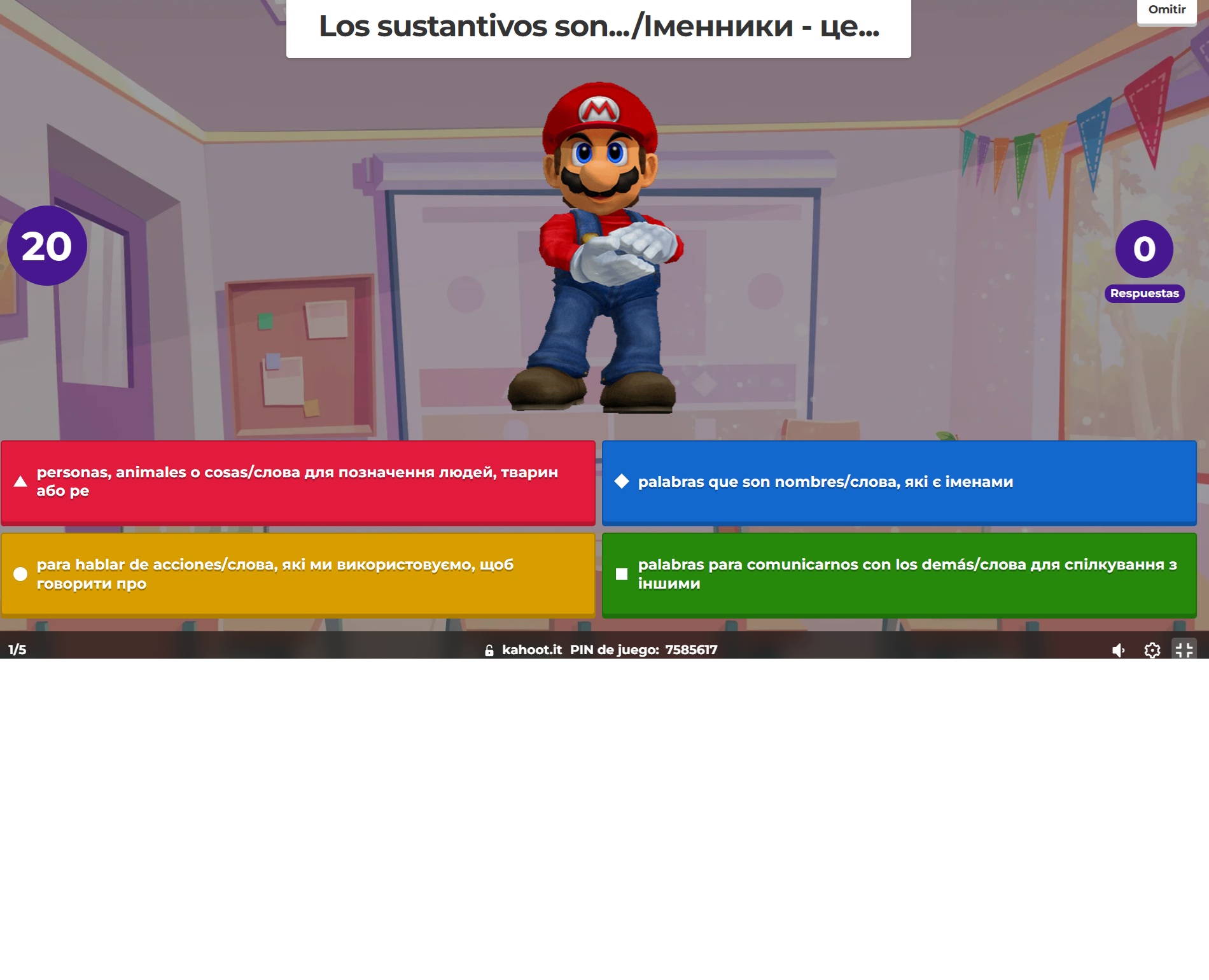Click the white circle icon on the yellow answer
The height and width of the screenshot is (980, 1209).
click(20, 574)
